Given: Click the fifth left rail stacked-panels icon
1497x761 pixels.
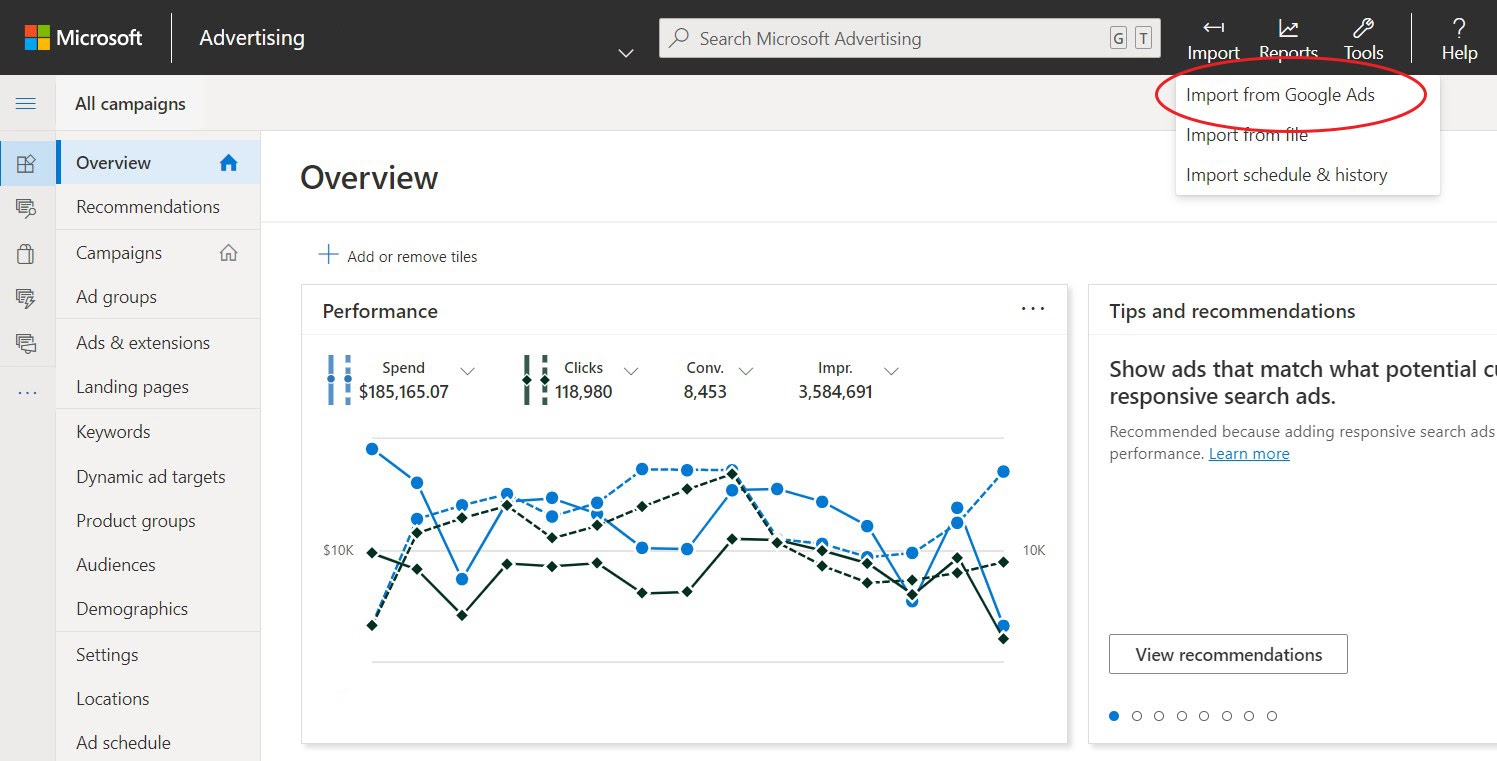Looking at the screenshot, I should (x=27, y=343).
